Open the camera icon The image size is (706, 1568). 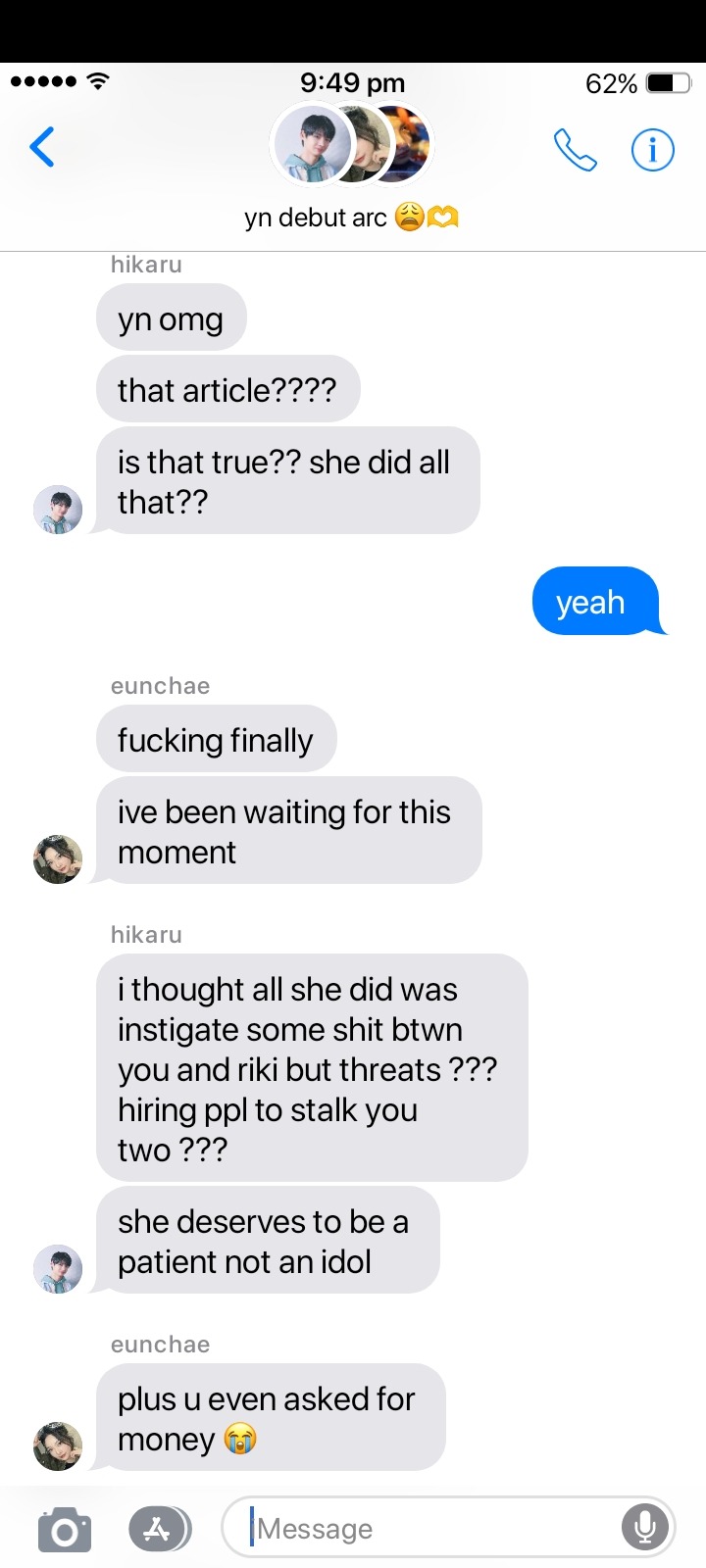click(65, 1530)
